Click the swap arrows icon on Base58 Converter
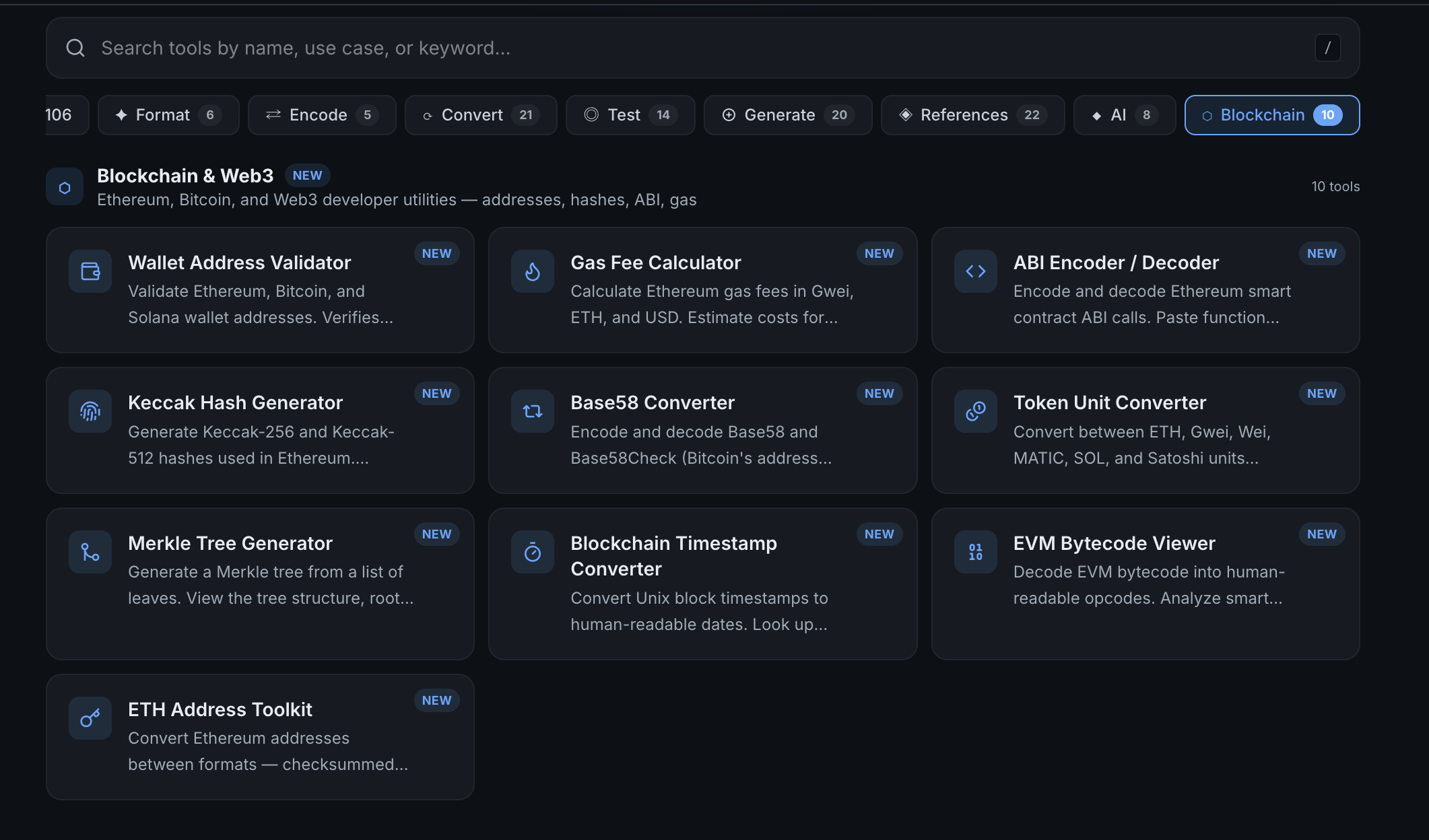The image size is (1429, 840). tap(532, 411)
